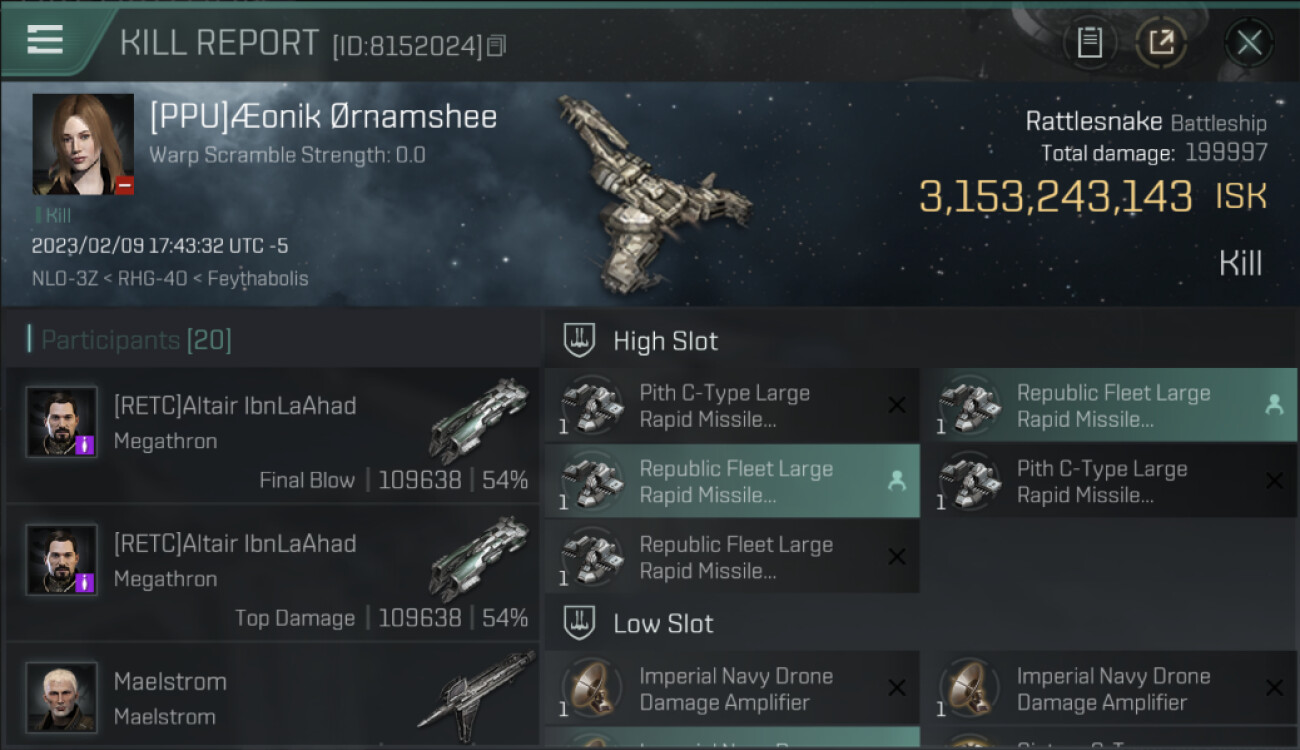Collapse the High Slot section
Screen dimensions: 1300x750
point(640,340)
